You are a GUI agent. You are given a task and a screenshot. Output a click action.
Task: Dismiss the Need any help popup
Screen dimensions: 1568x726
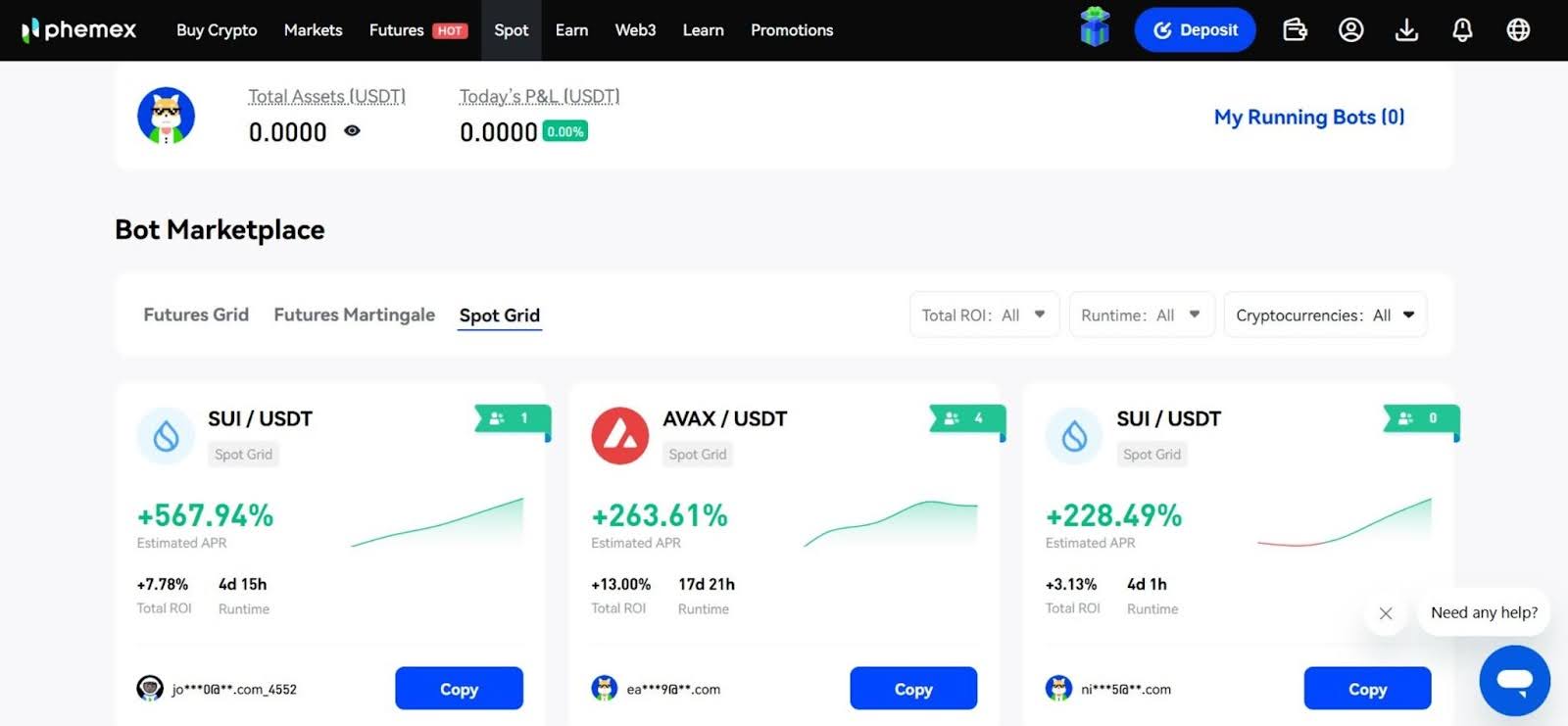tap(1386, 613)
